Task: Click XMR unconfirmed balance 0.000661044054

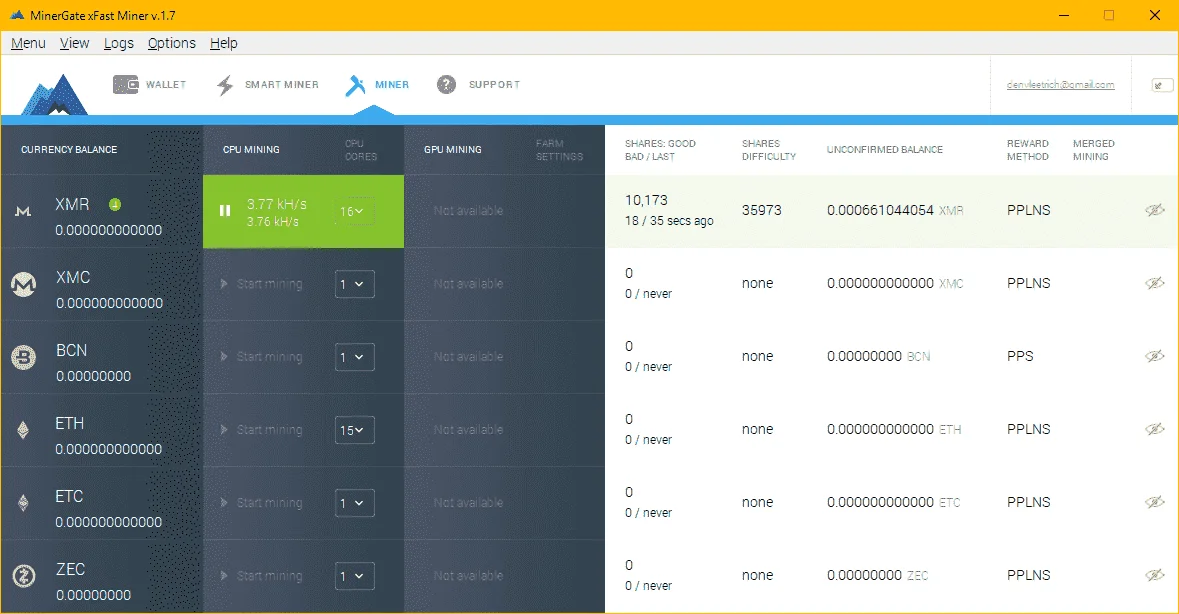Action: pos(880,210)
